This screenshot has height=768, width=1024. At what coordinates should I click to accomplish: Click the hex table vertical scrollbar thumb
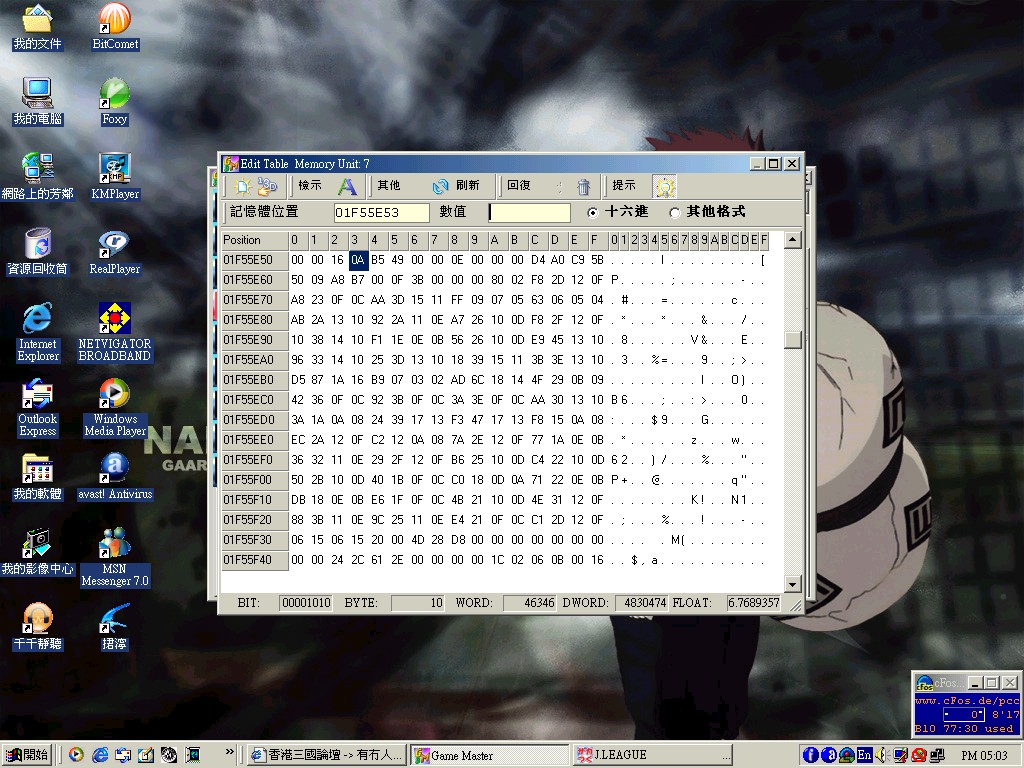793,340
